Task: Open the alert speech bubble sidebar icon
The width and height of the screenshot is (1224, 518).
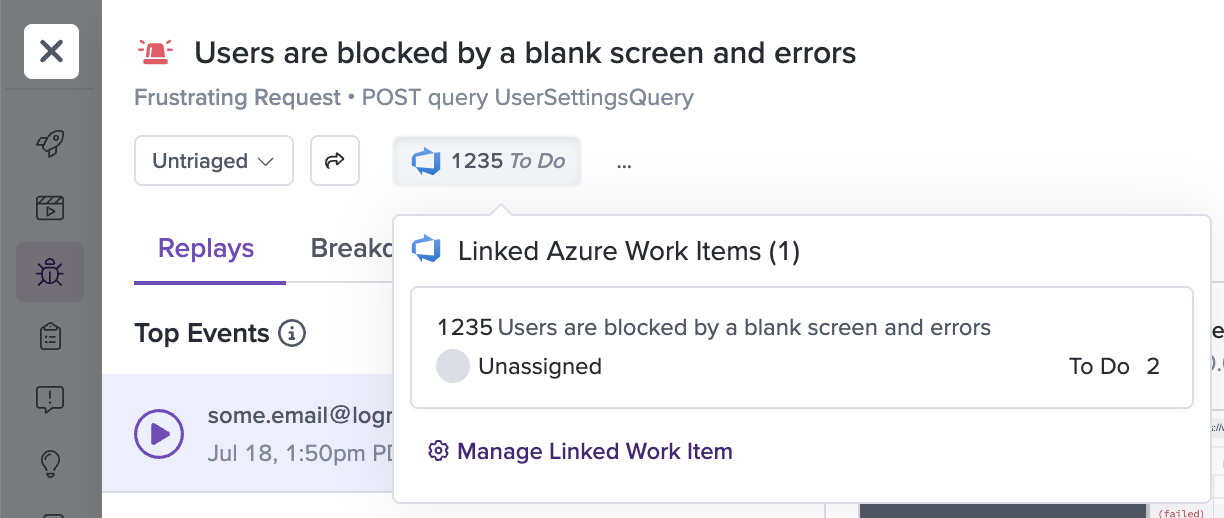Action: point(50,400)
